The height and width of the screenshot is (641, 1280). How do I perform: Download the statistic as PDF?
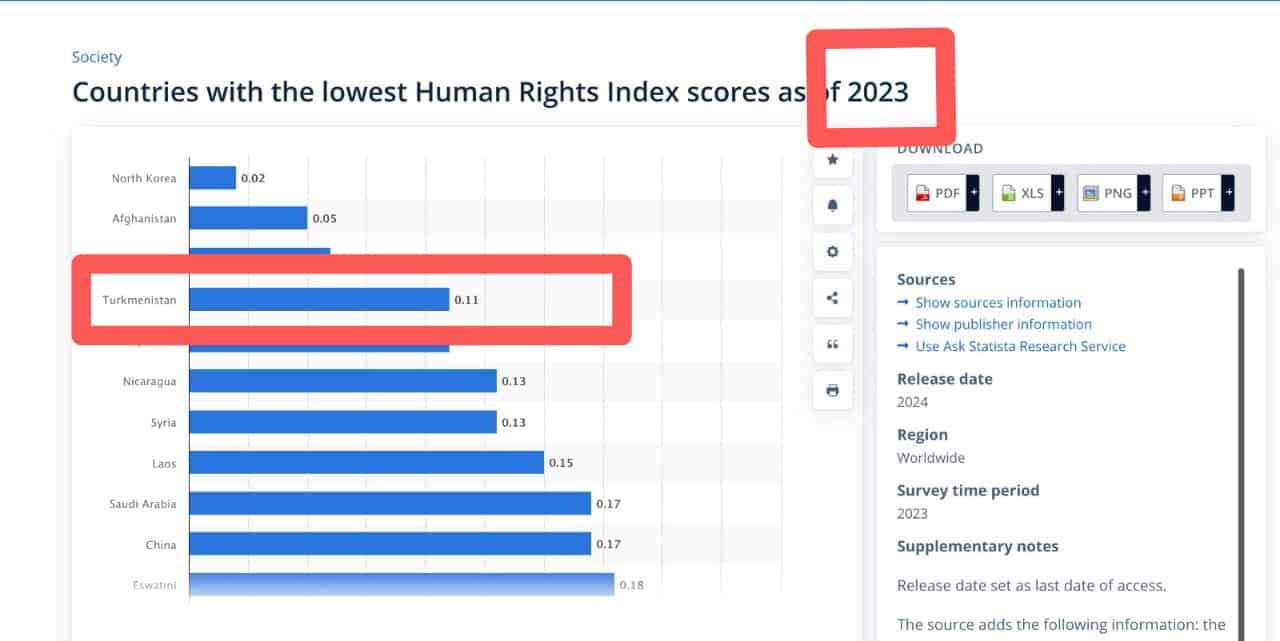937,193
